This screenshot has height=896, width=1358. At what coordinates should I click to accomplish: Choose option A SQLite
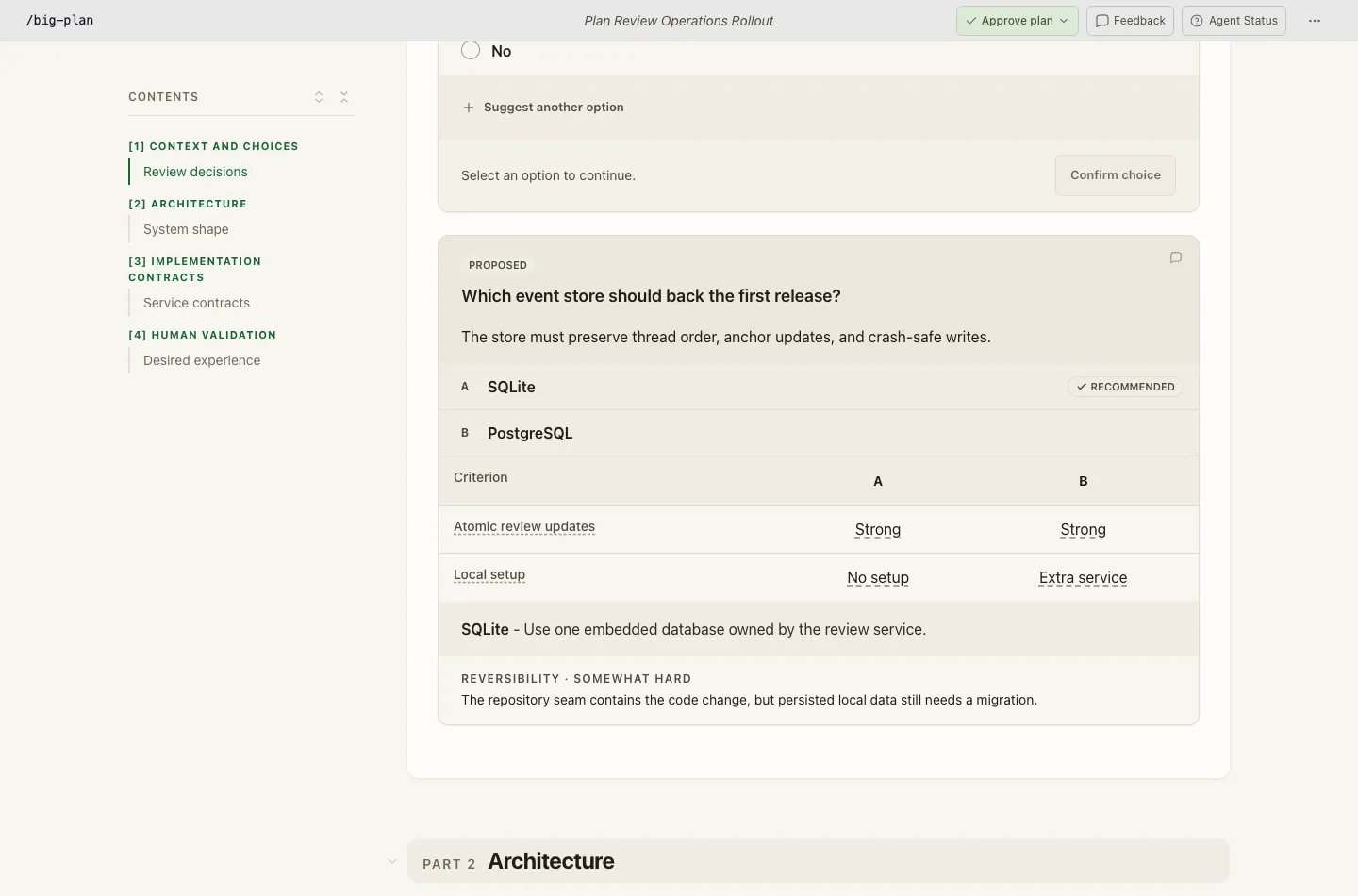pyautogui.click(x=819, y=387)
